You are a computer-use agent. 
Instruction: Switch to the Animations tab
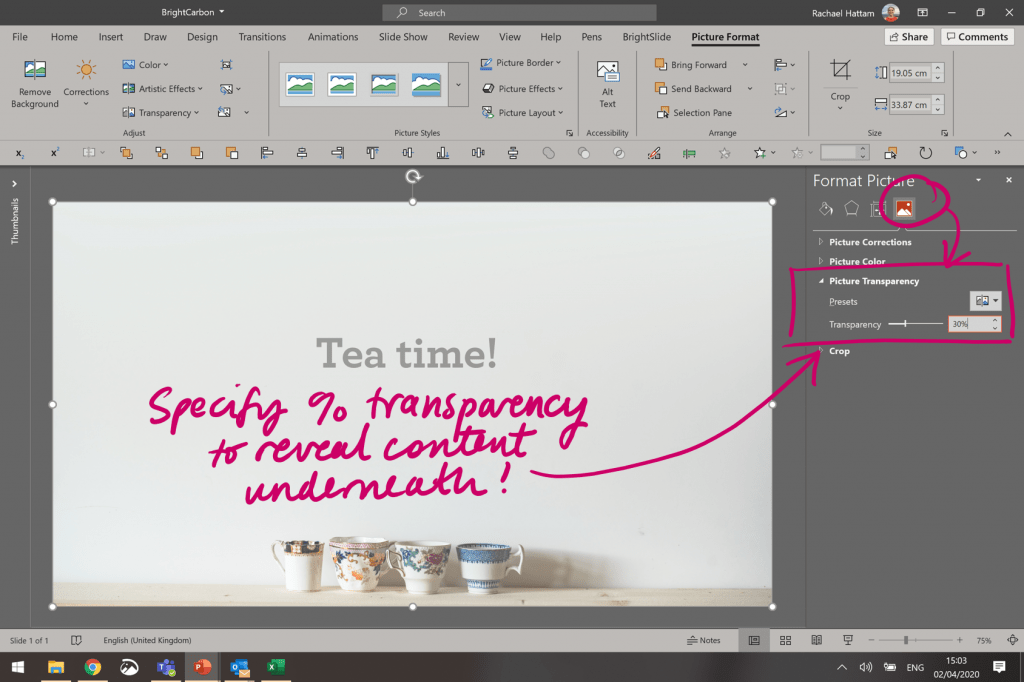pos(332,36)
